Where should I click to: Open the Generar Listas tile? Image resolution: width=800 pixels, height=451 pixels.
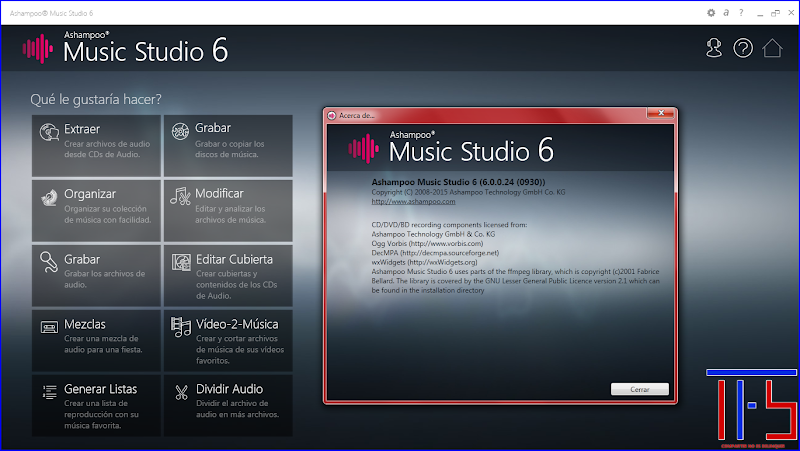[96, 406]
